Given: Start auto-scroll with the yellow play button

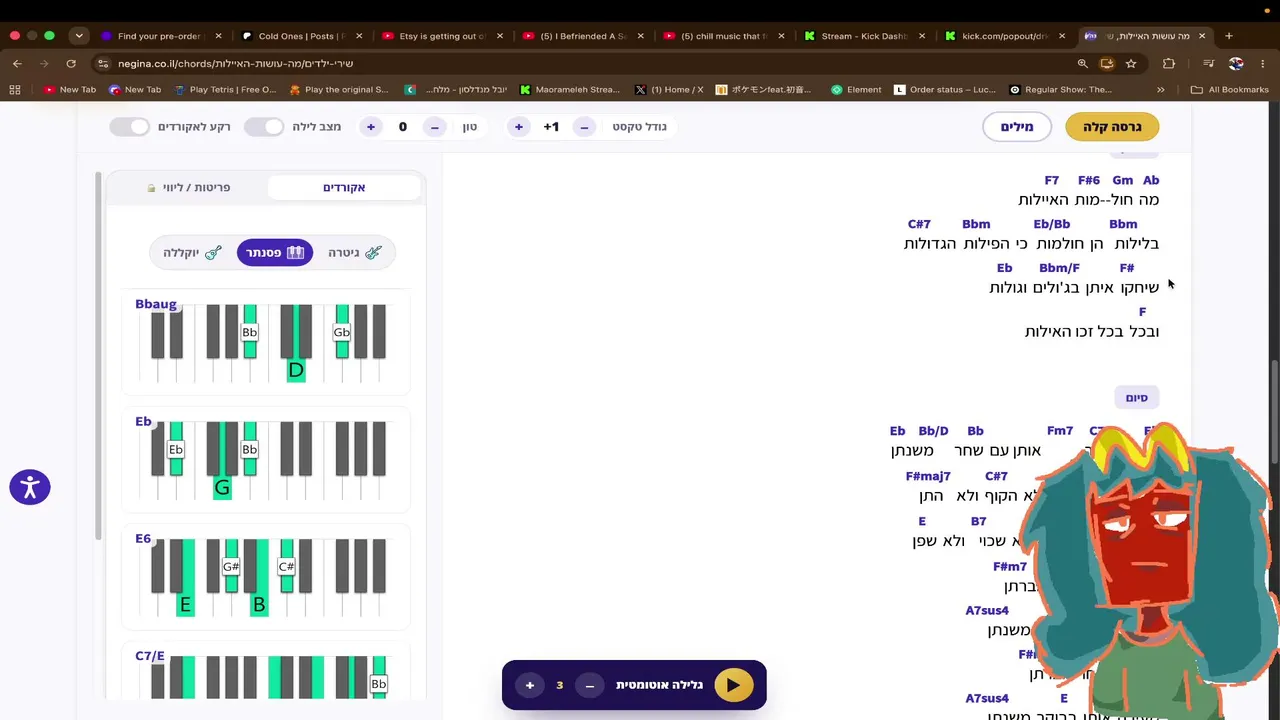Looking at the screenshot, I should pos(733,685).
